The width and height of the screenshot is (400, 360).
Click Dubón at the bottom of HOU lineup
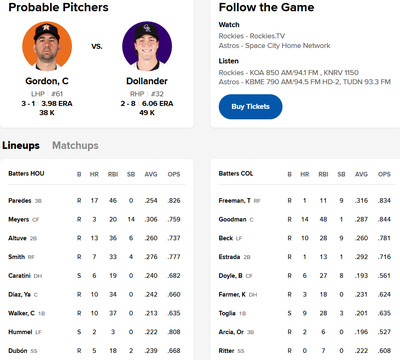18,351
